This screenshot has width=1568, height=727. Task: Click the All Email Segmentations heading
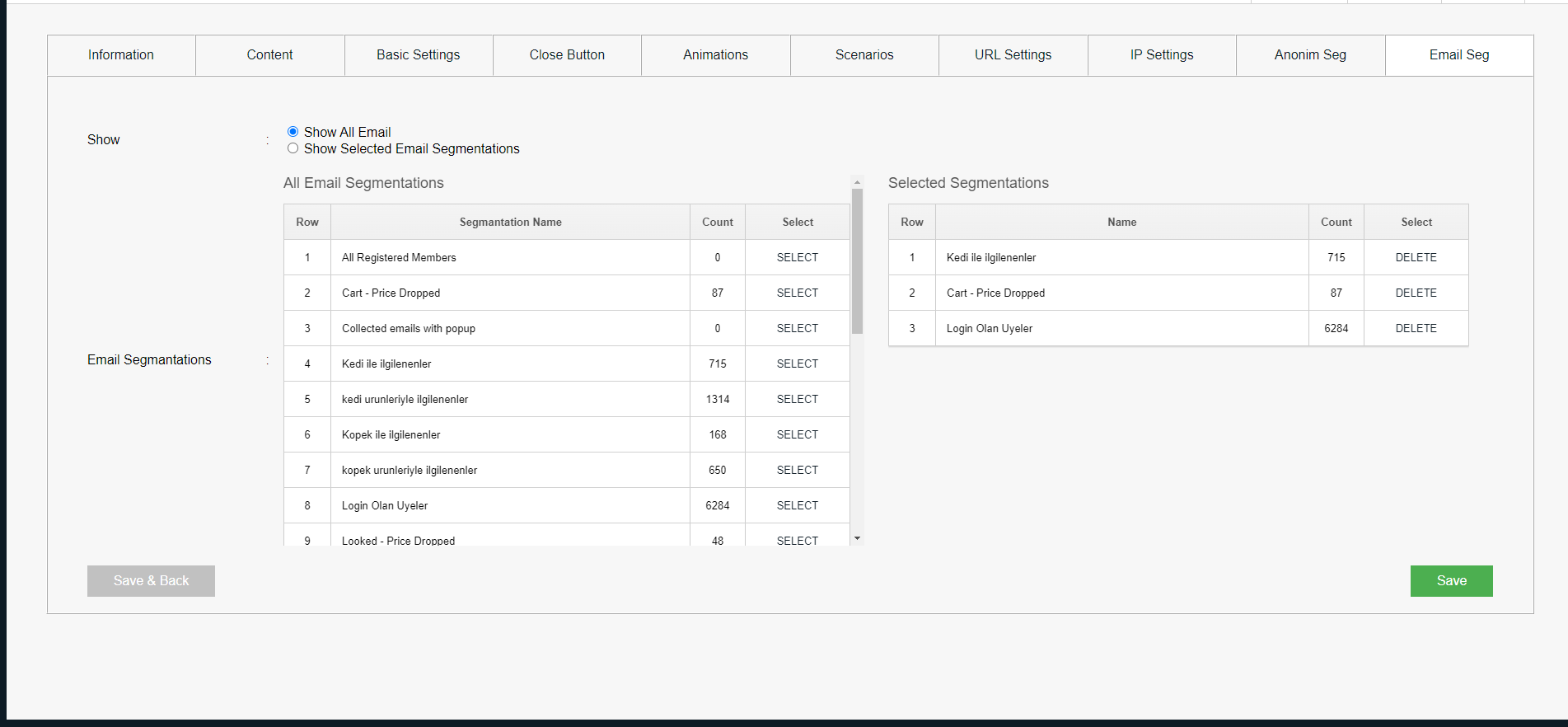coord(363,183)
